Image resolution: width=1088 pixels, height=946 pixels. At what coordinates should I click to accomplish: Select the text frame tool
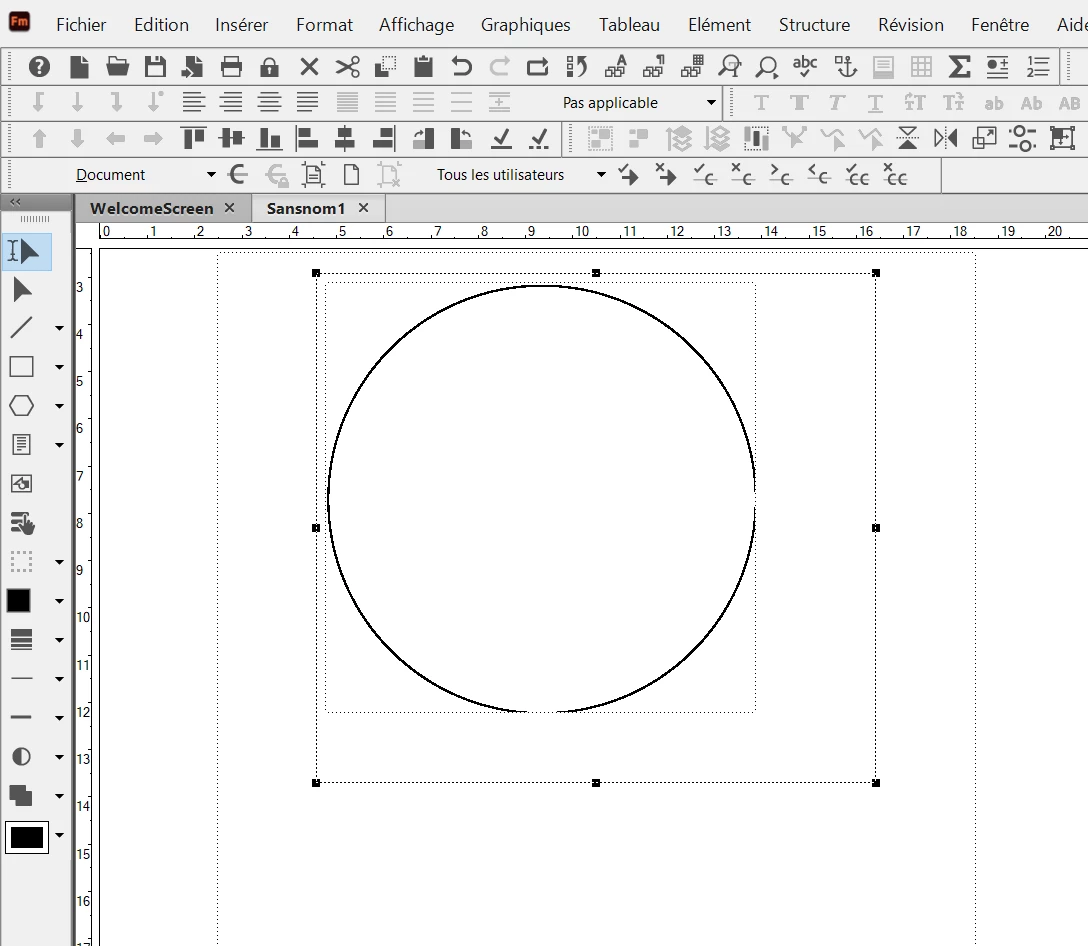[22, 444]
